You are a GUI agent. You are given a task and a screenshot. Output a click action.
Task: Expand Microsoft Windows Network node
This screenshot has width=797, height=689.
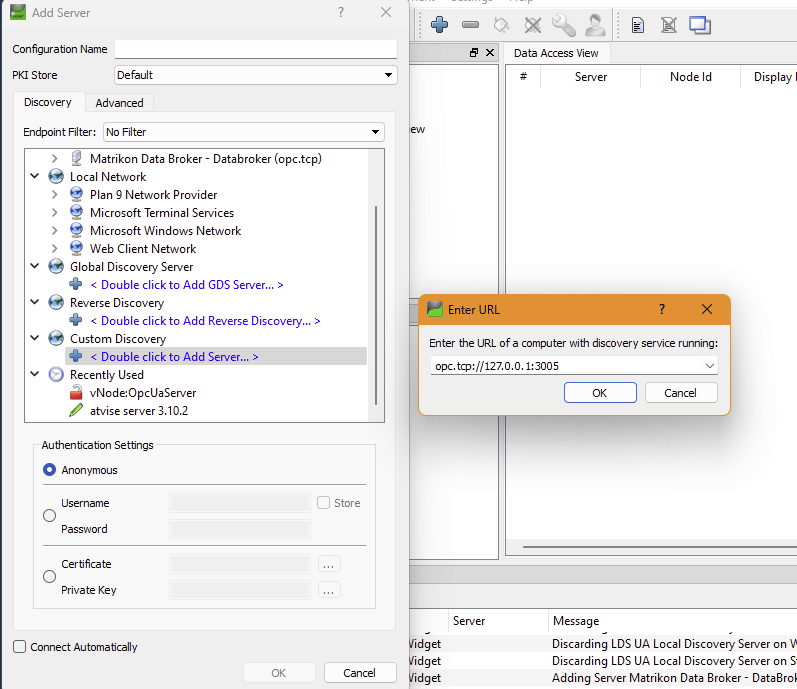[x=54, y=230]
